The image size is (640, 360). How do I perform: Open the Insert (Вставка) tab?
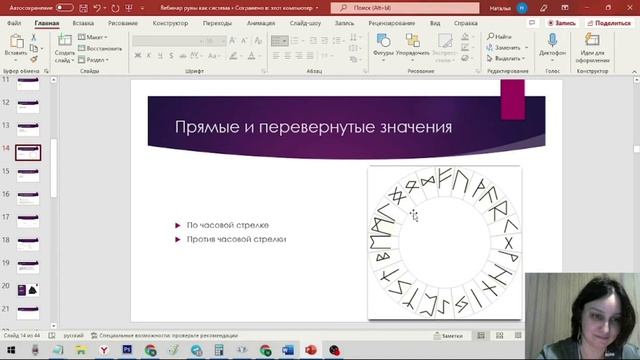click(x=83, y=23)
